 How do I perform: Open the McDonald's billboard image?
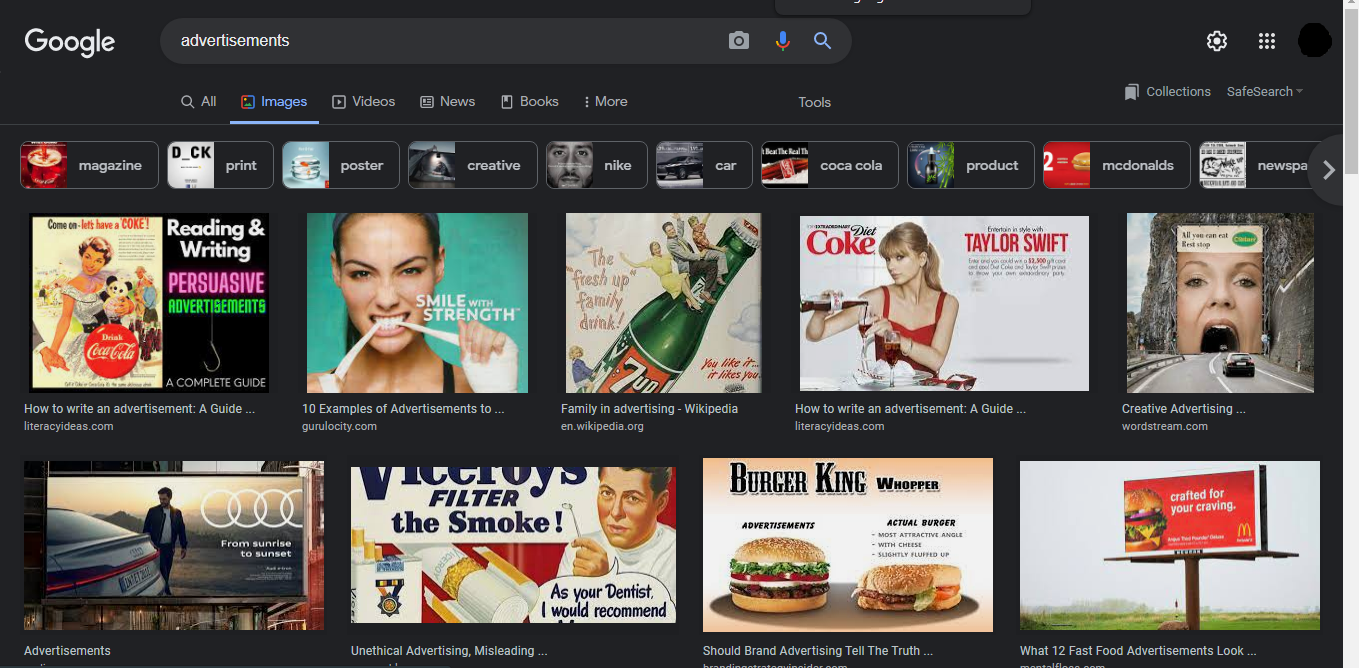(x=1170, y=545)
